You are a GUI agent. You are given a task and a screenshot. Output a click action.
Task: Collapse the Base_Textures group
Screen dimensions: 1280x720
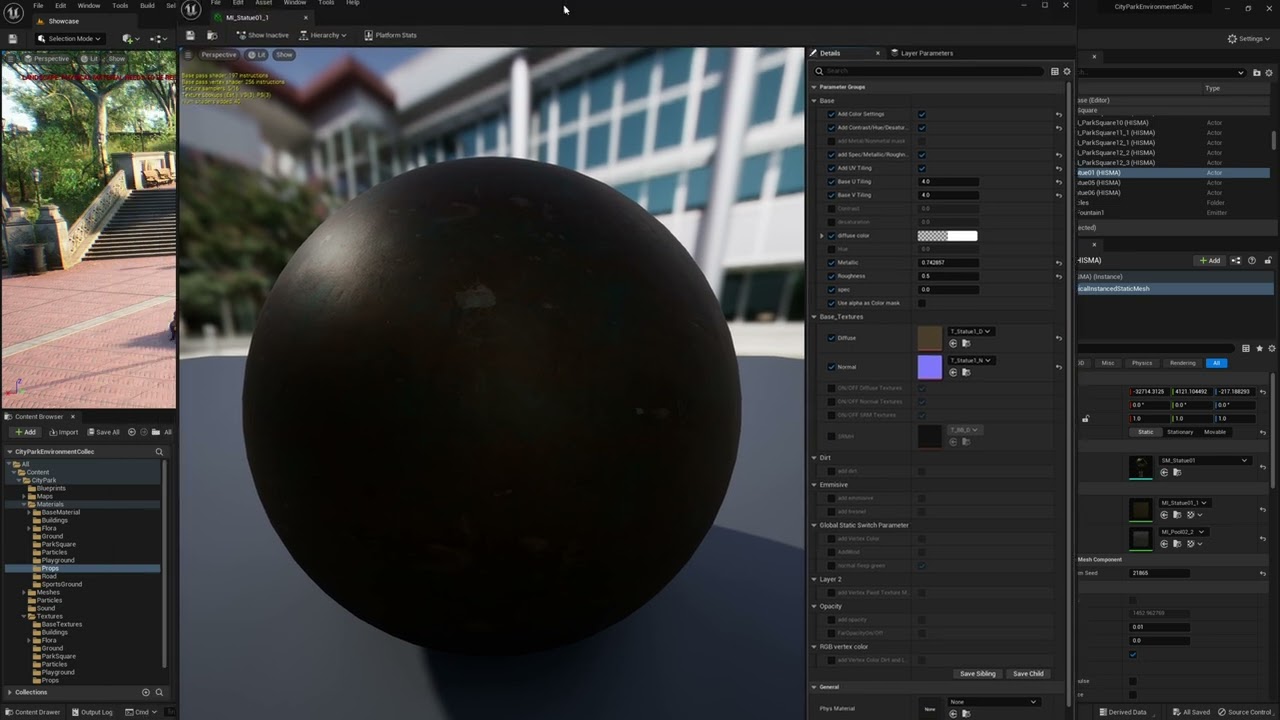[x=815, y=317]
